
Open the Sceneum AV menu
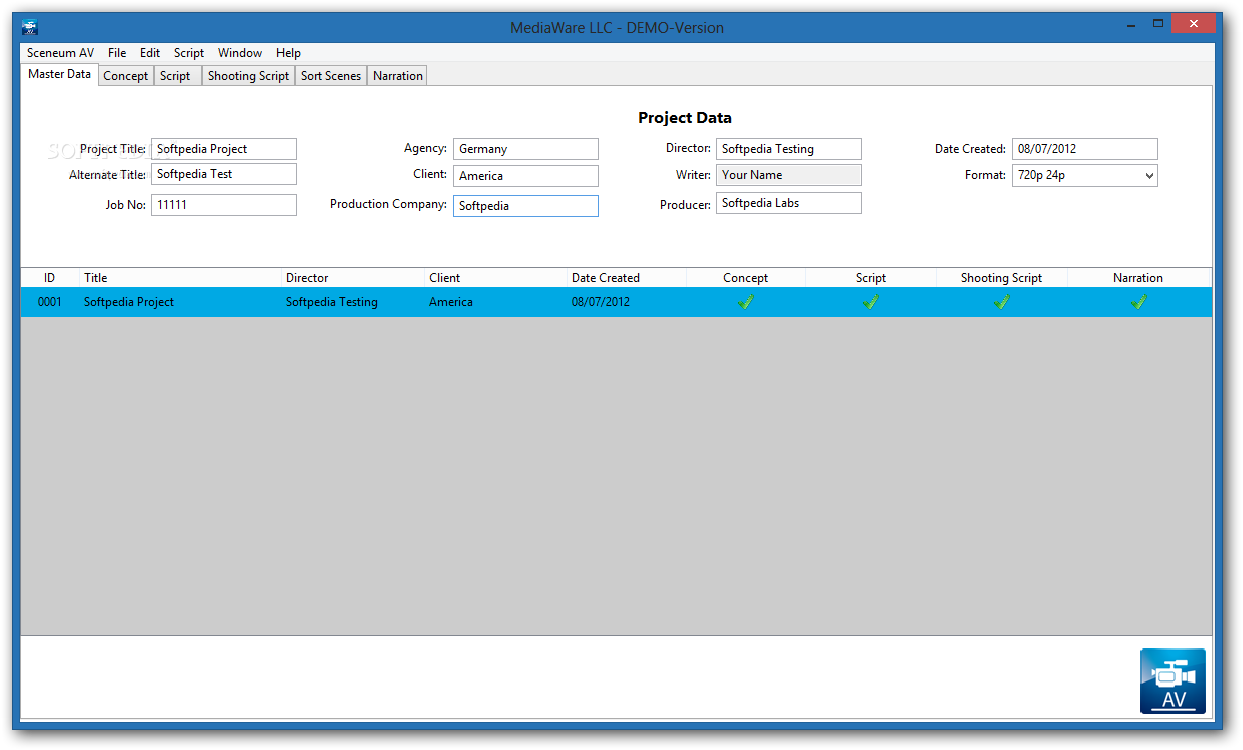pyautogui.click(x=60, y=53)
